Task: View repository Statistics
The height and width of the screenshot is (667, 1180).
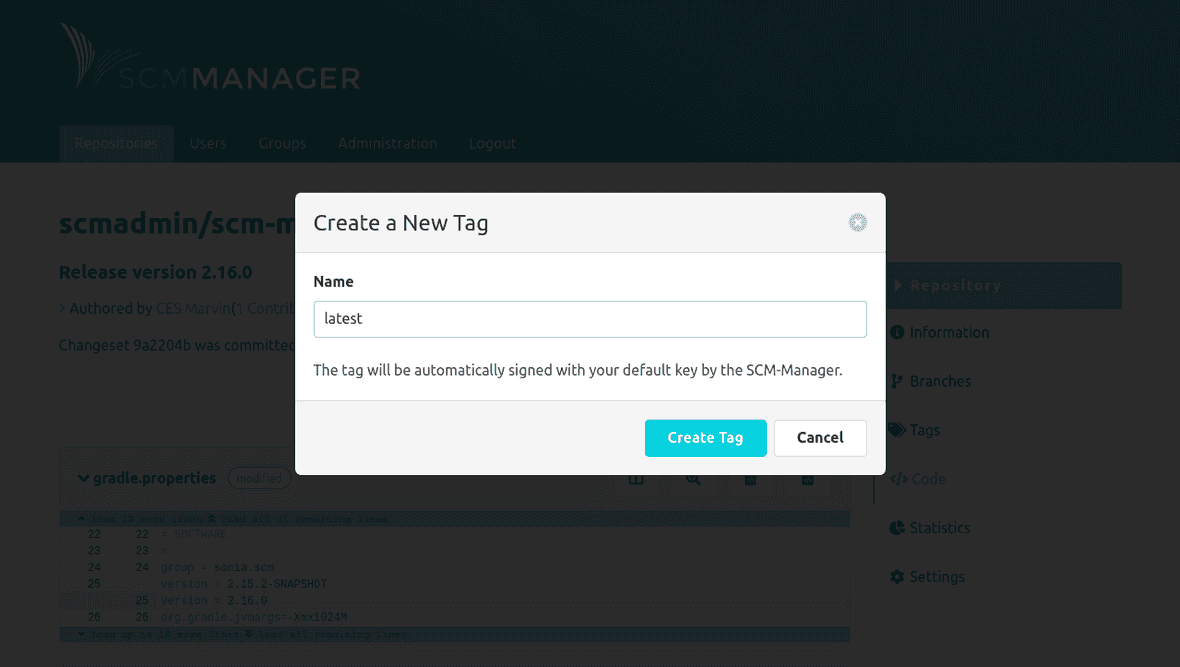Action: [938, 527]
